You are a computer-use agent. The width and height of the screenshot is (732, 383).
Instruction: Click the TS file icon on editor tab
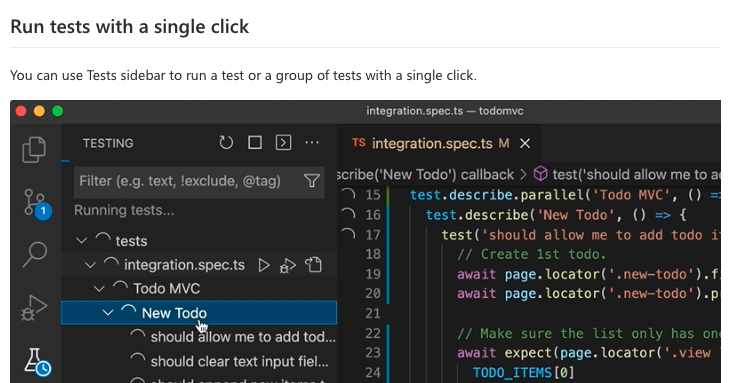click(359, 142)
